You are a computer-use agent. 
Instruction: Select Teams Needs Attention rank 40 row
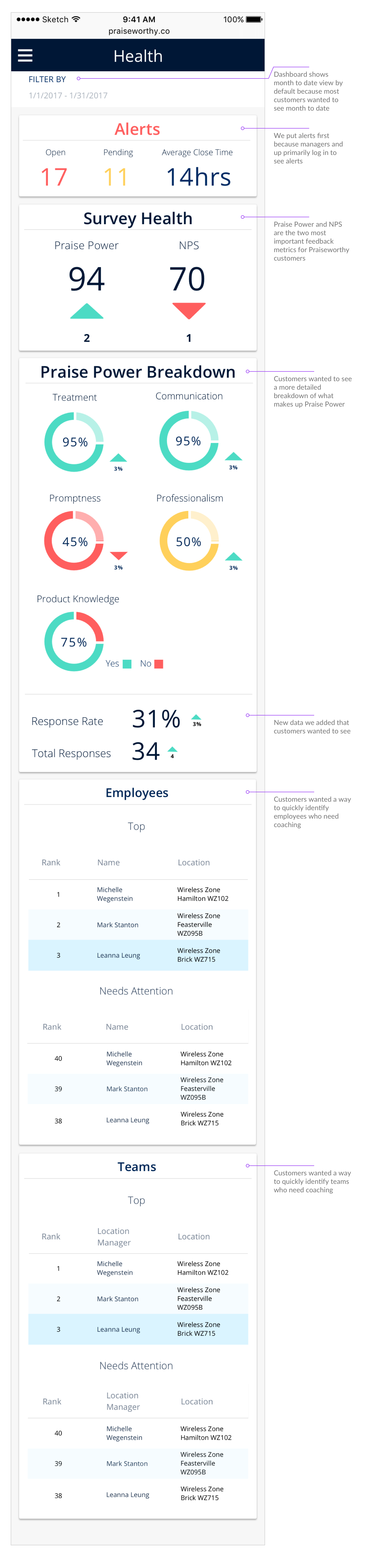pyautogui.click(x=138, y=1434)
